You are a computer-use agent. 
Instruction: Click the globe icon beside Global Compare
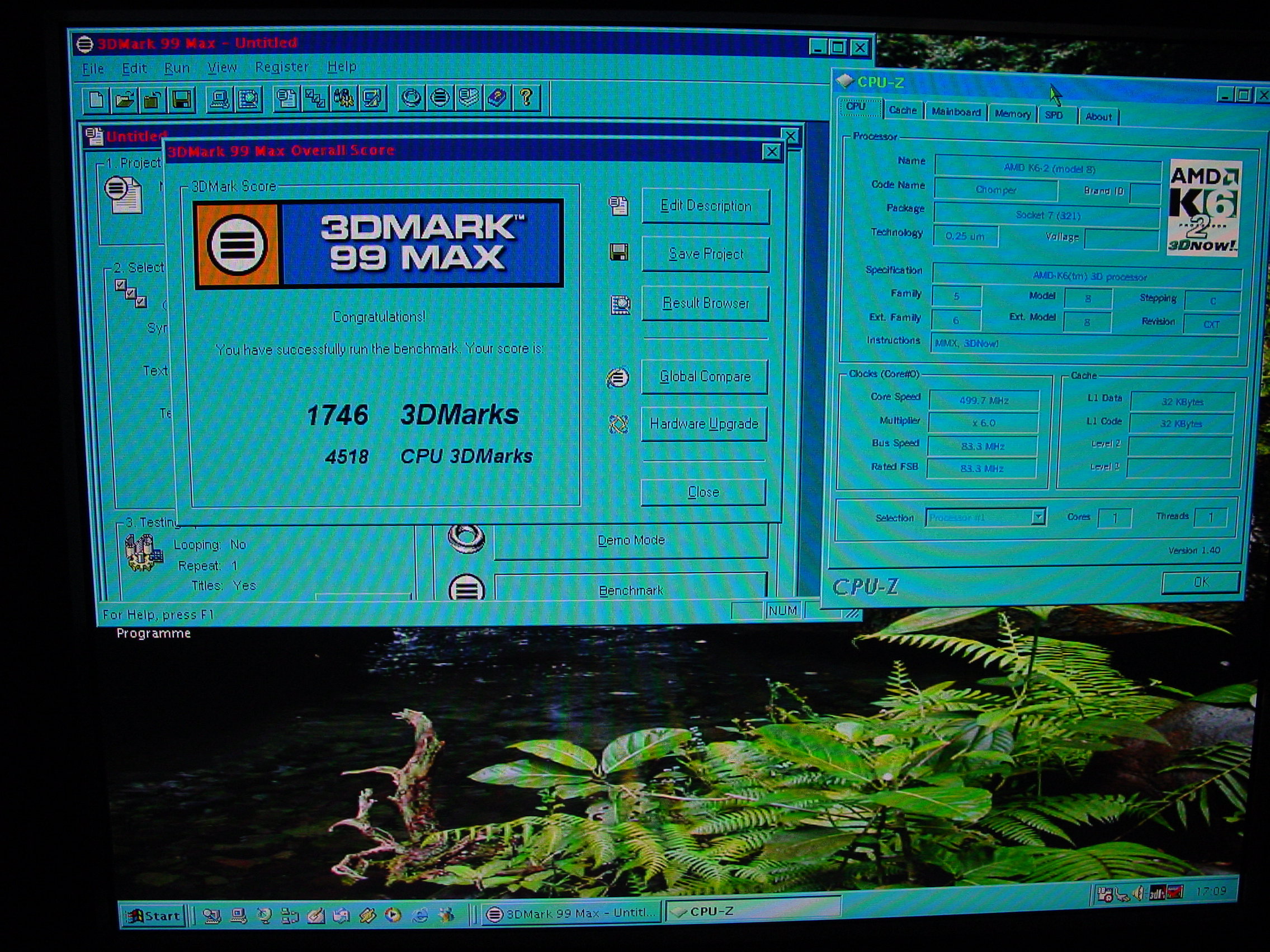click(x=618, y=377)
